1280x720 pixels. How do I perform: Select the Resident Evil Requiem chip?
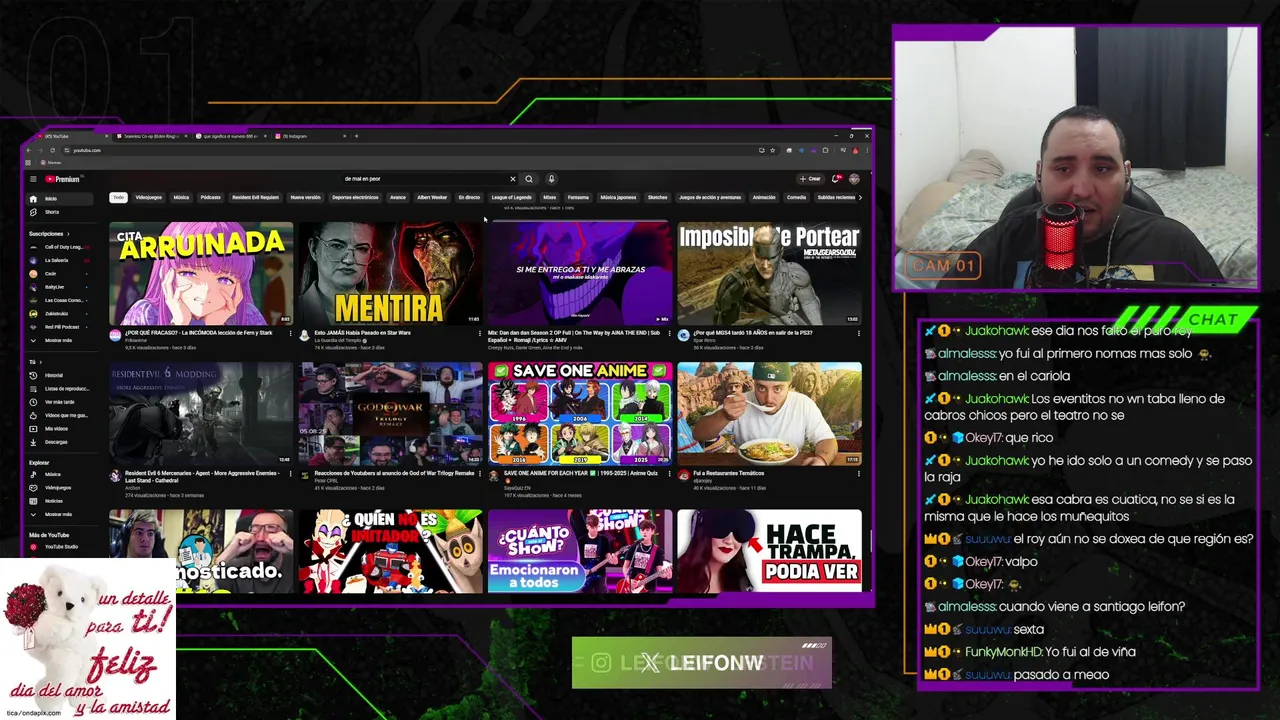(x=256, y=197)
